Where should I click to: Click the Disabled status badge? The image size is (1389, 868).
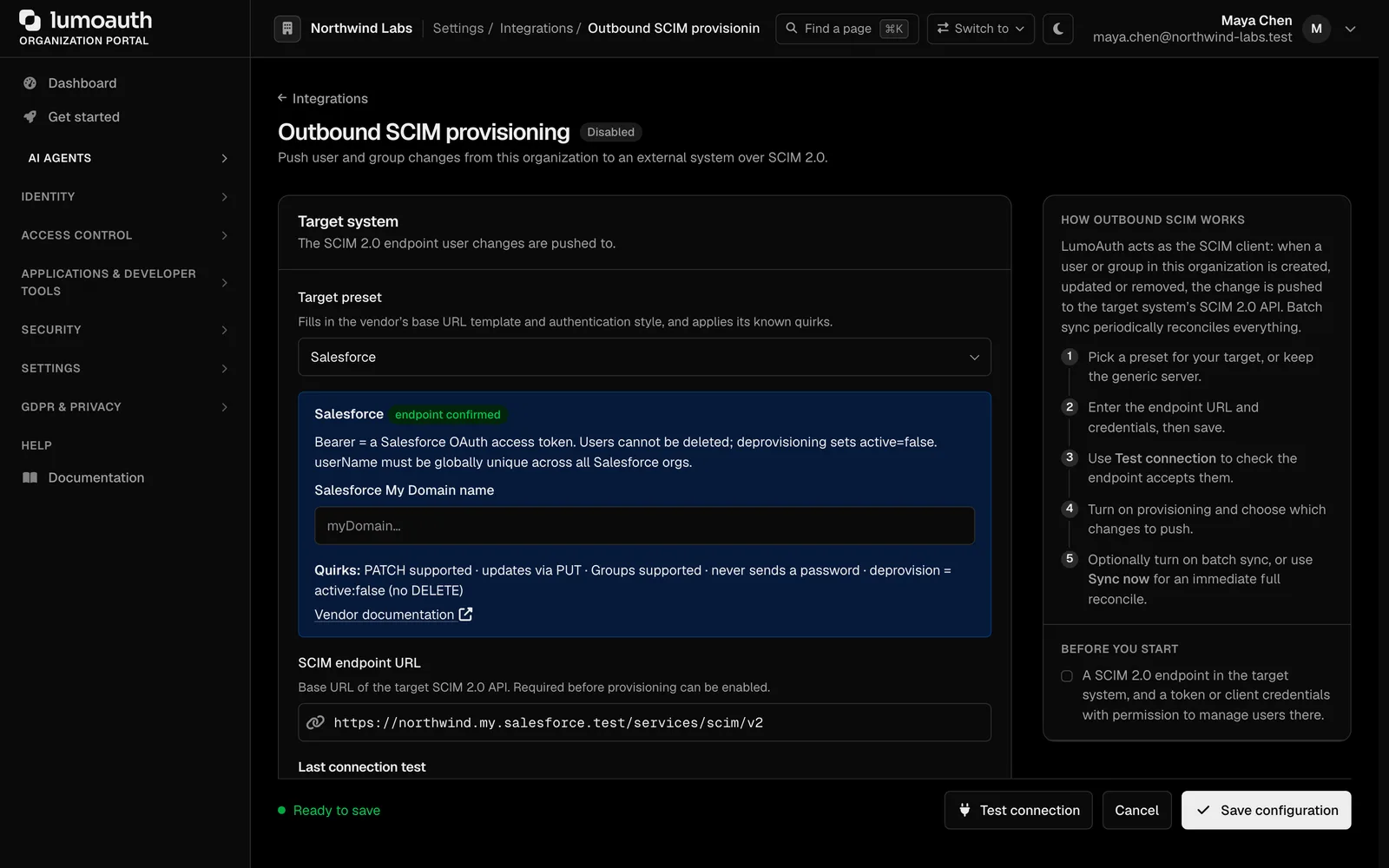point(610,132)
